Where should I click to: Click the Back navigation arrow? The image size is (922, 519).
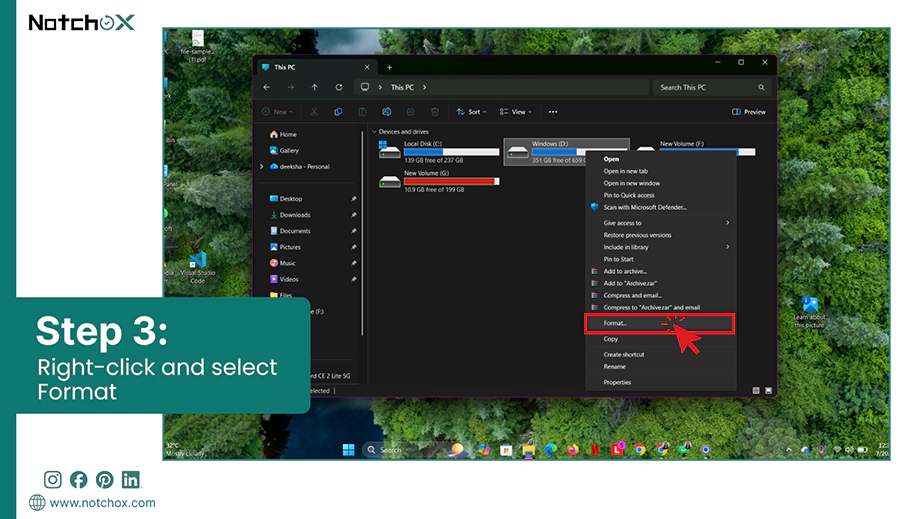click(267, 87)
